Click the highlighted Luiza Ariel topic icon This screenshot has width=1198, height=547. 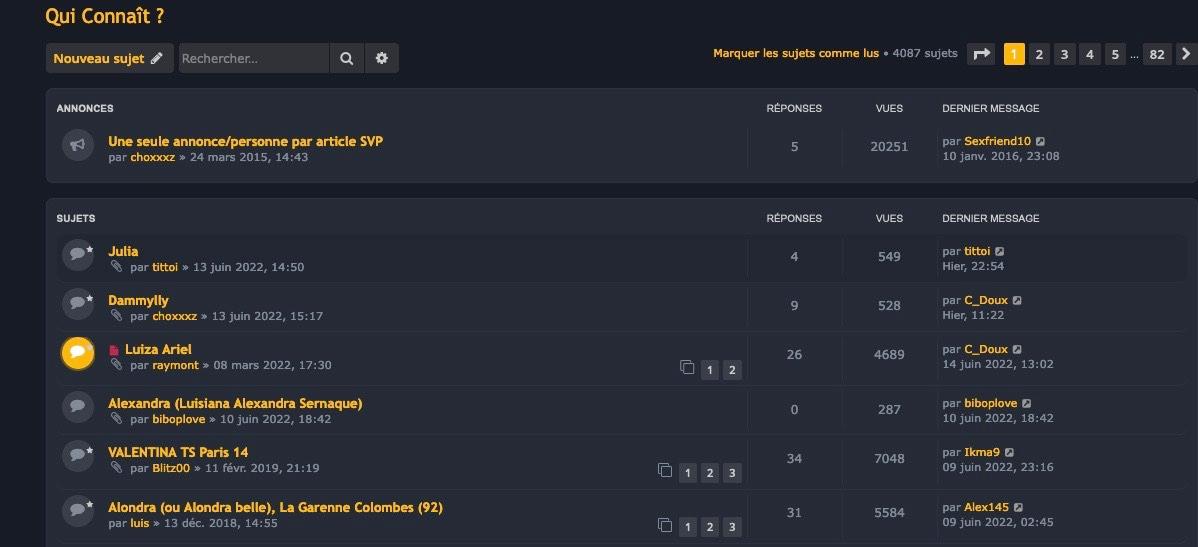tap(77, 353)
